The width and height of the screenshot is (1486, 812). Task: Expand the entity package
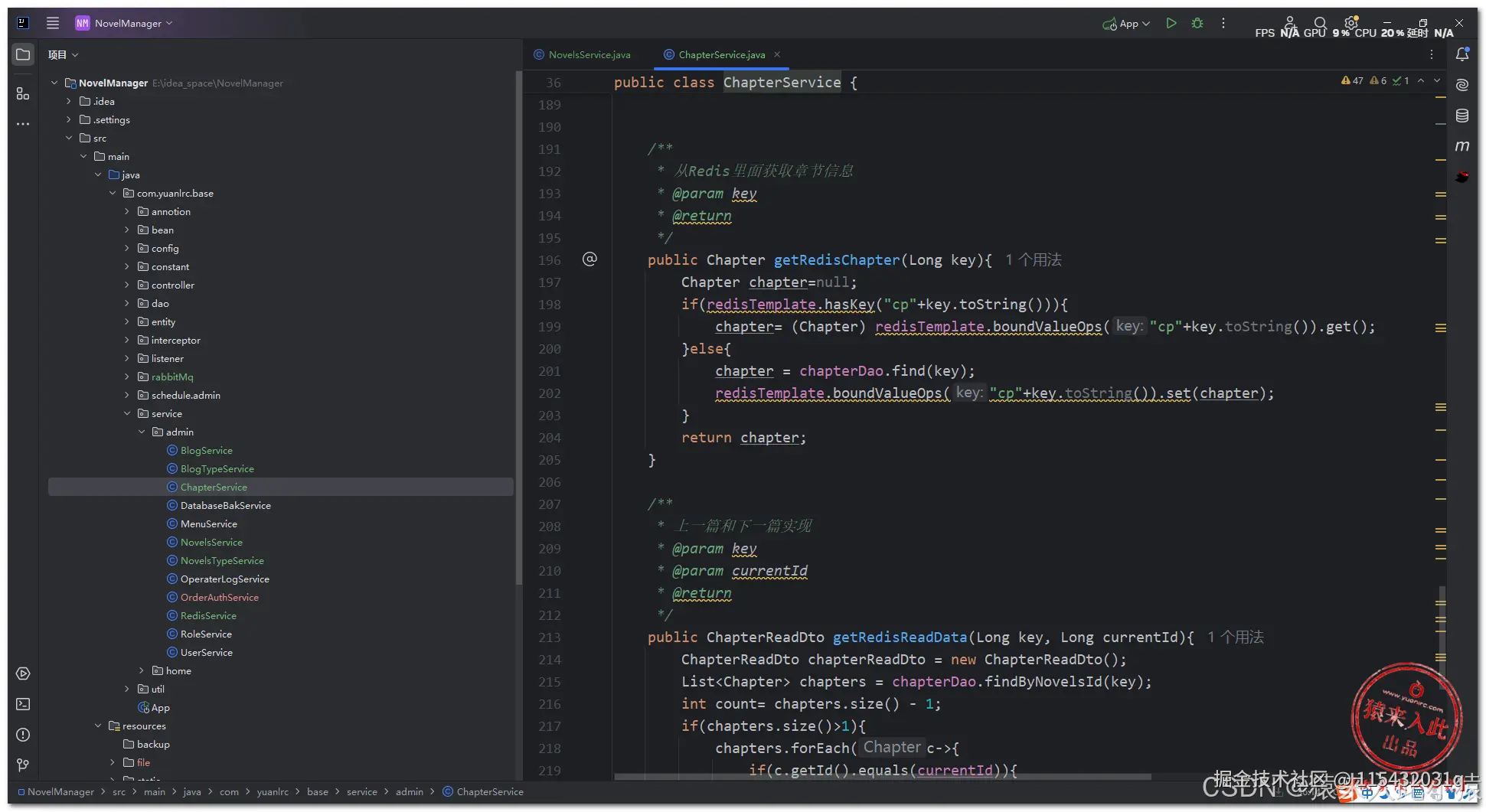click(x=127, y=321)
